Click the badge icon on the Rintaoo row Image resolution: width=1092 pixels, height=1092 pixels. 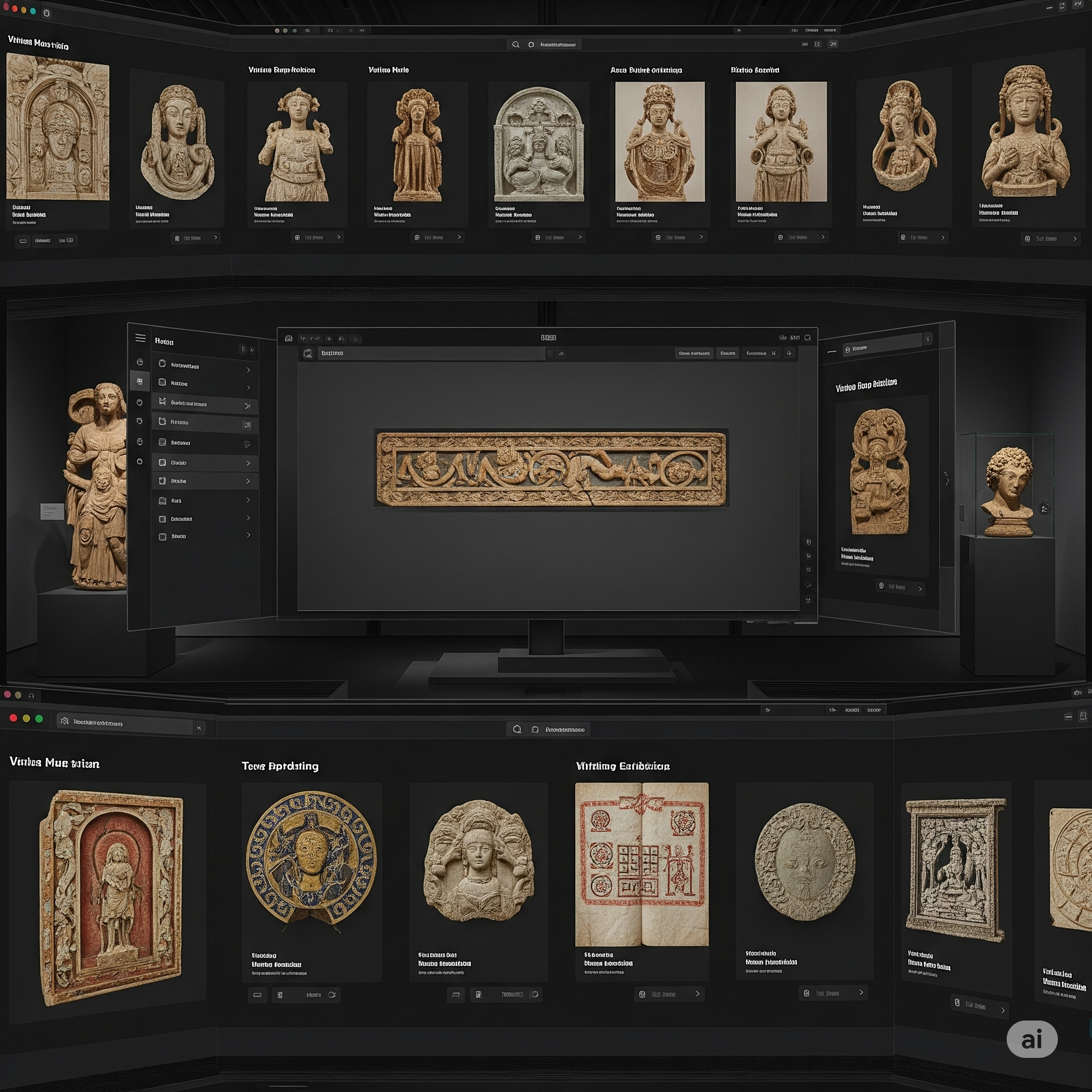(x=247, y=425)
